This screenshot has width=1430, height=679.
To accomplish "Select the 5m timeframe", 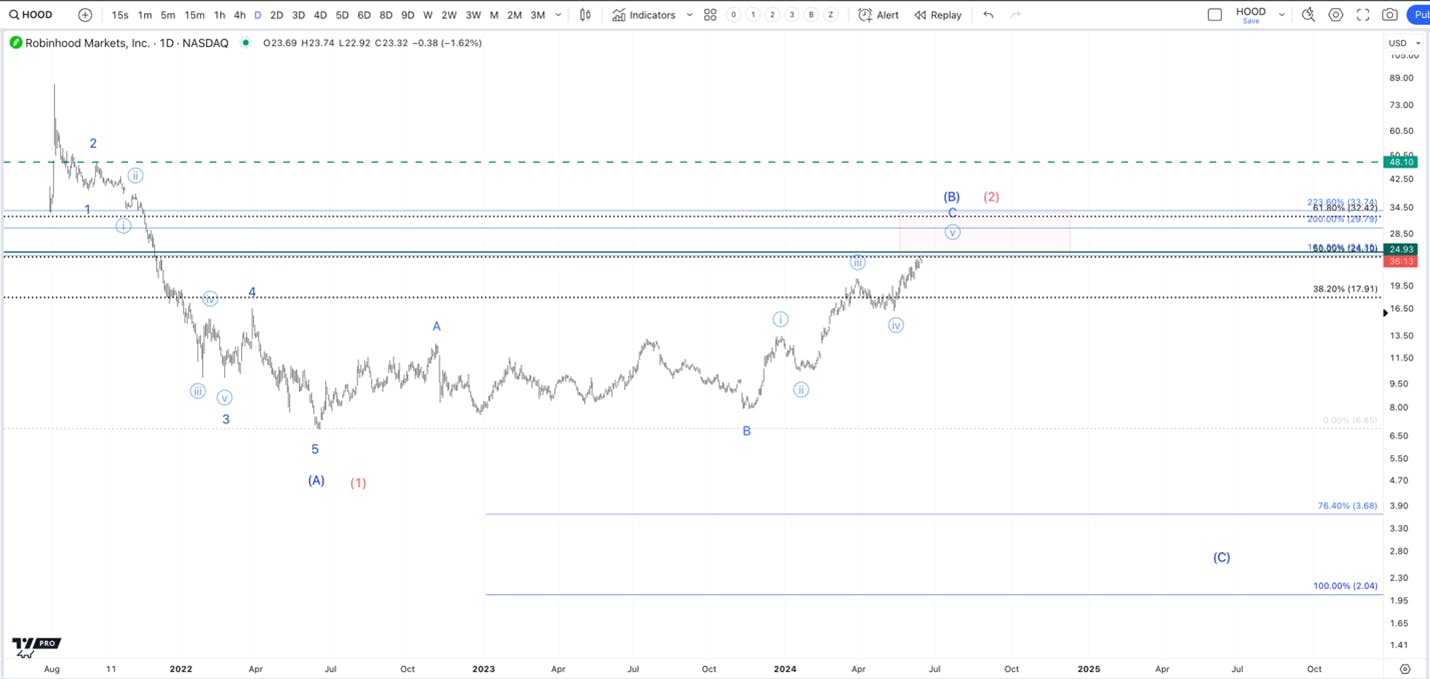I will click(x=168, y=15).
